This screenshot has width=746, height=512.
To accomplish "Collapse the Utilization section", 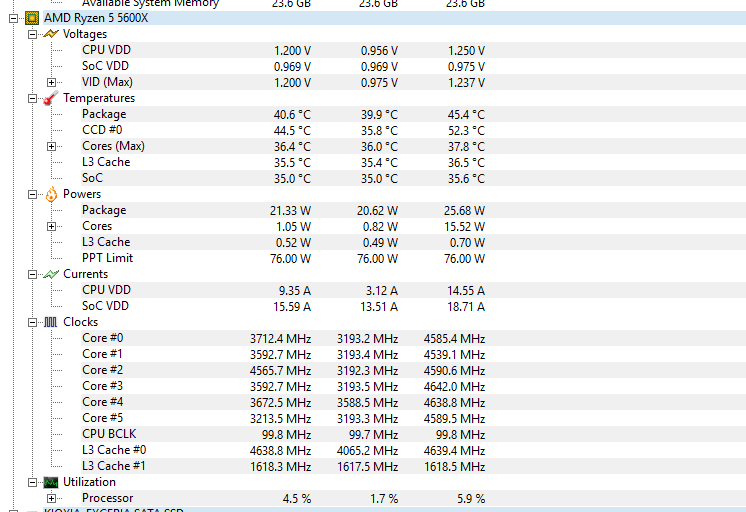I will (32, 482).
